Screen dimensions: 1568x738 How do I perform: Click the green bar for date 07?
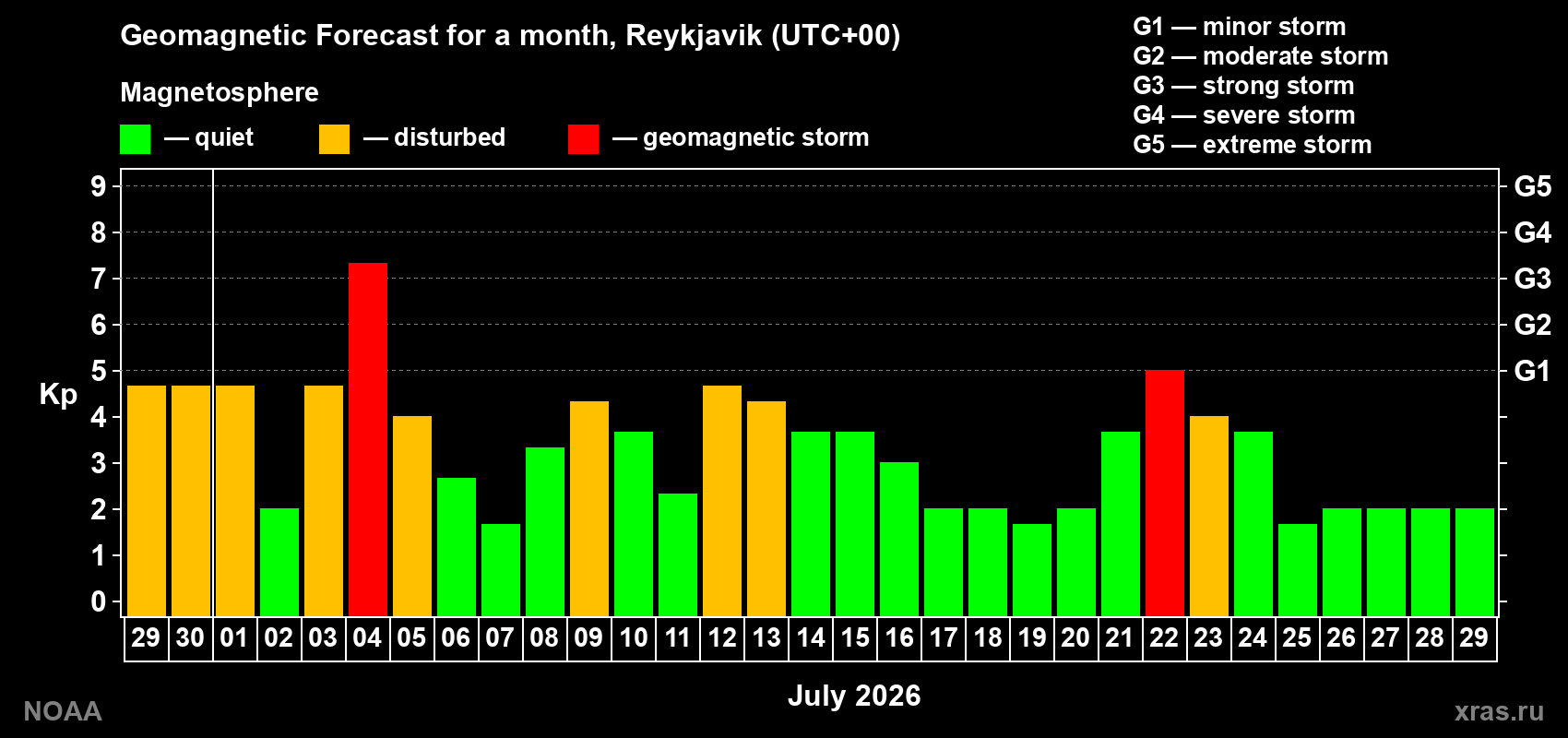pos(501,570)
